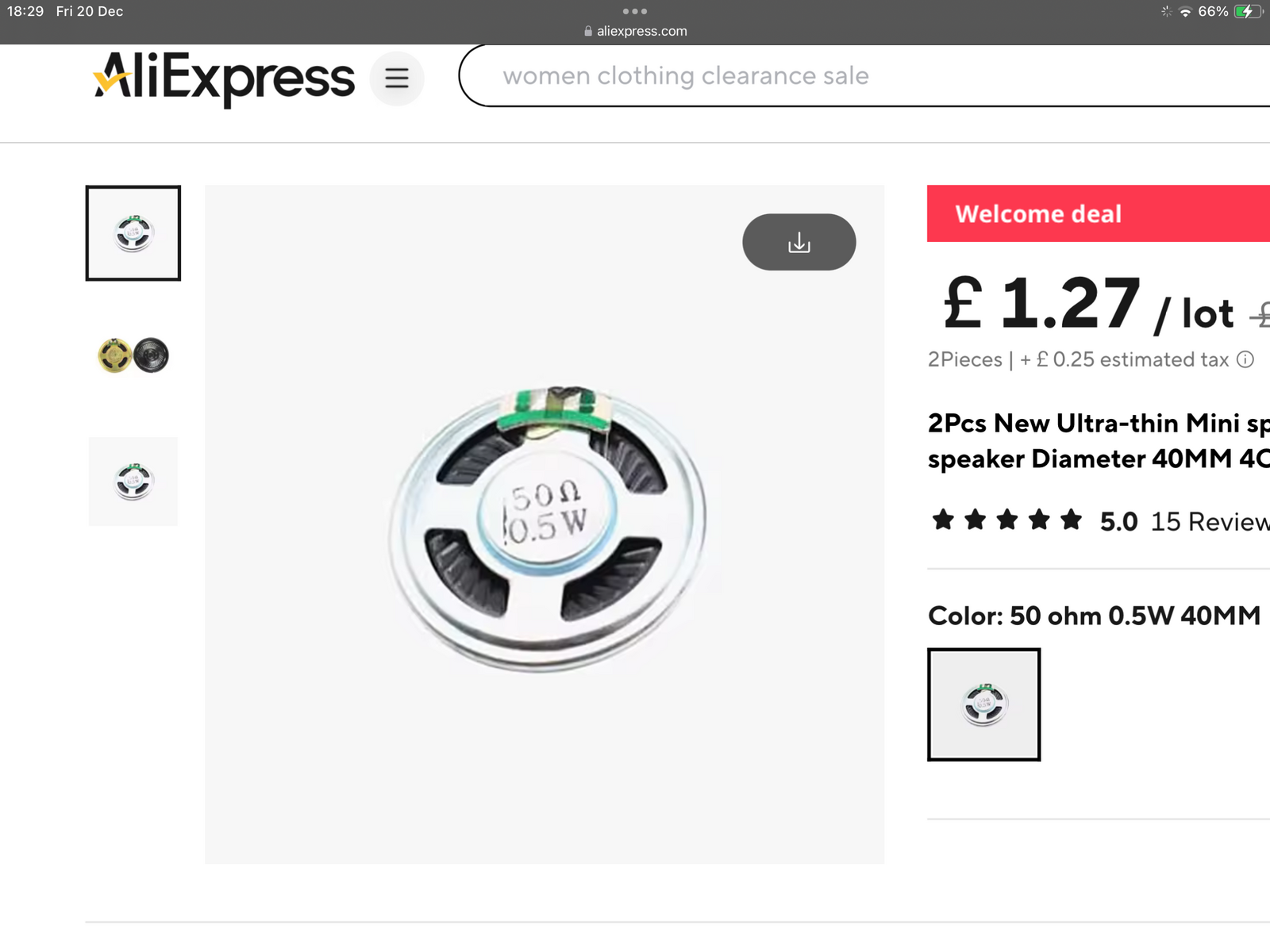Screen dimensions: 1270x952
Task: Select the third speaker thumbnail
Action: (x=133, y=482)
